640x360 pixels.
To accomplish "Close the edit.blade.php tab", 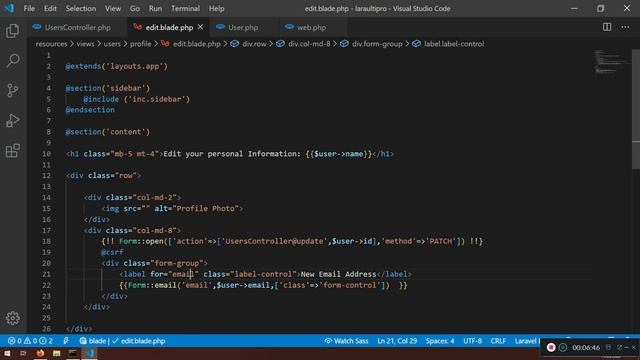I will tap(200, 27).
